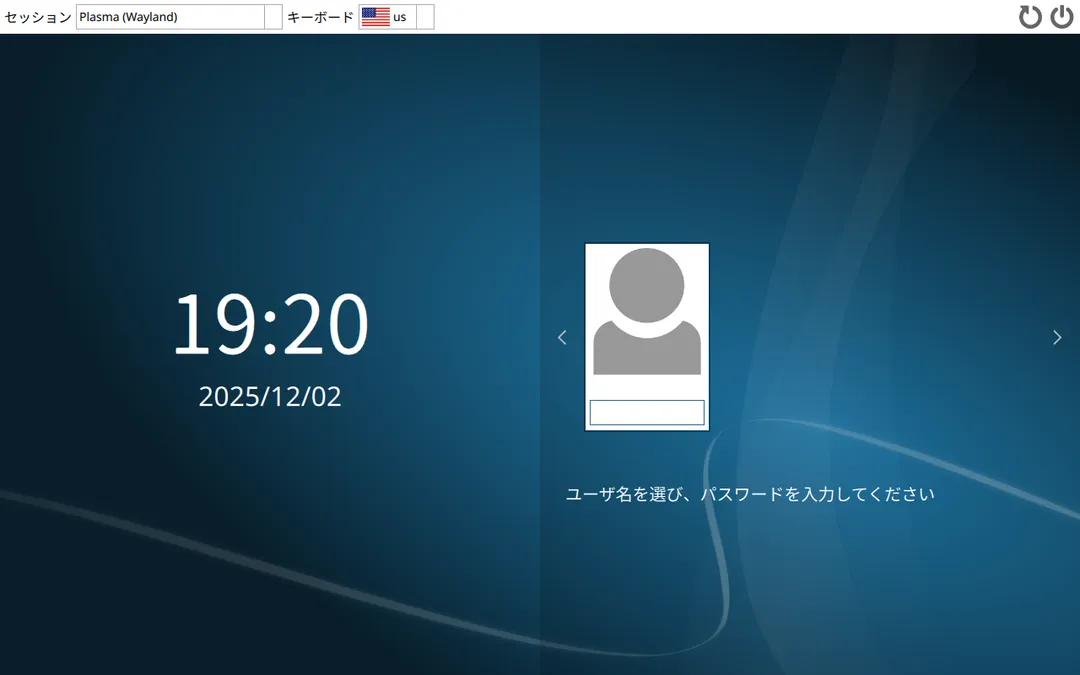1080x675 pixels.
Task: Select the gray user avatar silhouette
Action: (x=647, y=312)
